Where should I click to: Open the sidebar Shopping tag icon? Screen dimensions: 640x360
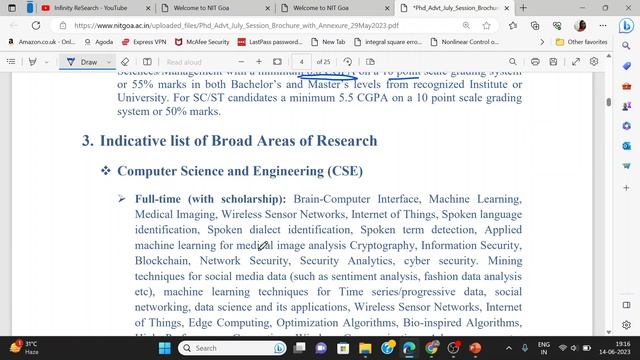[x=626, y=66]
